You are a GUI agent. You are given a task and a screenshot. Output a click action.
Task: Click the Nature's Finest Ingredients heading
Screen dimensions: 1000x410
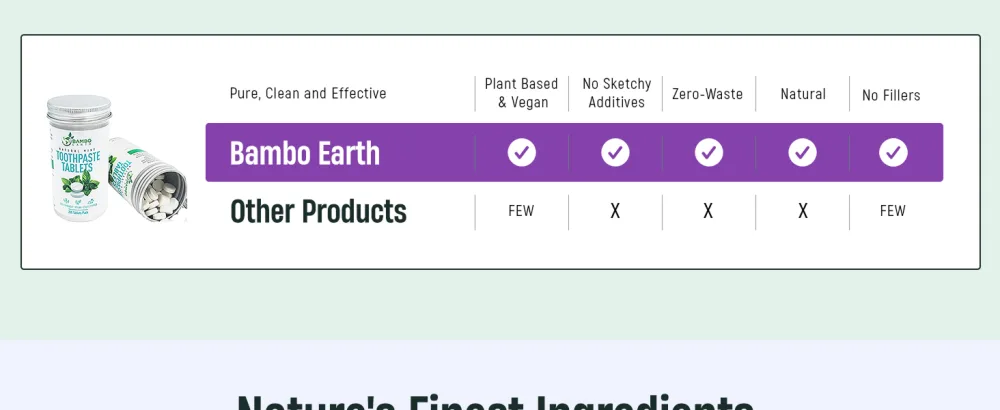point(495,402)
